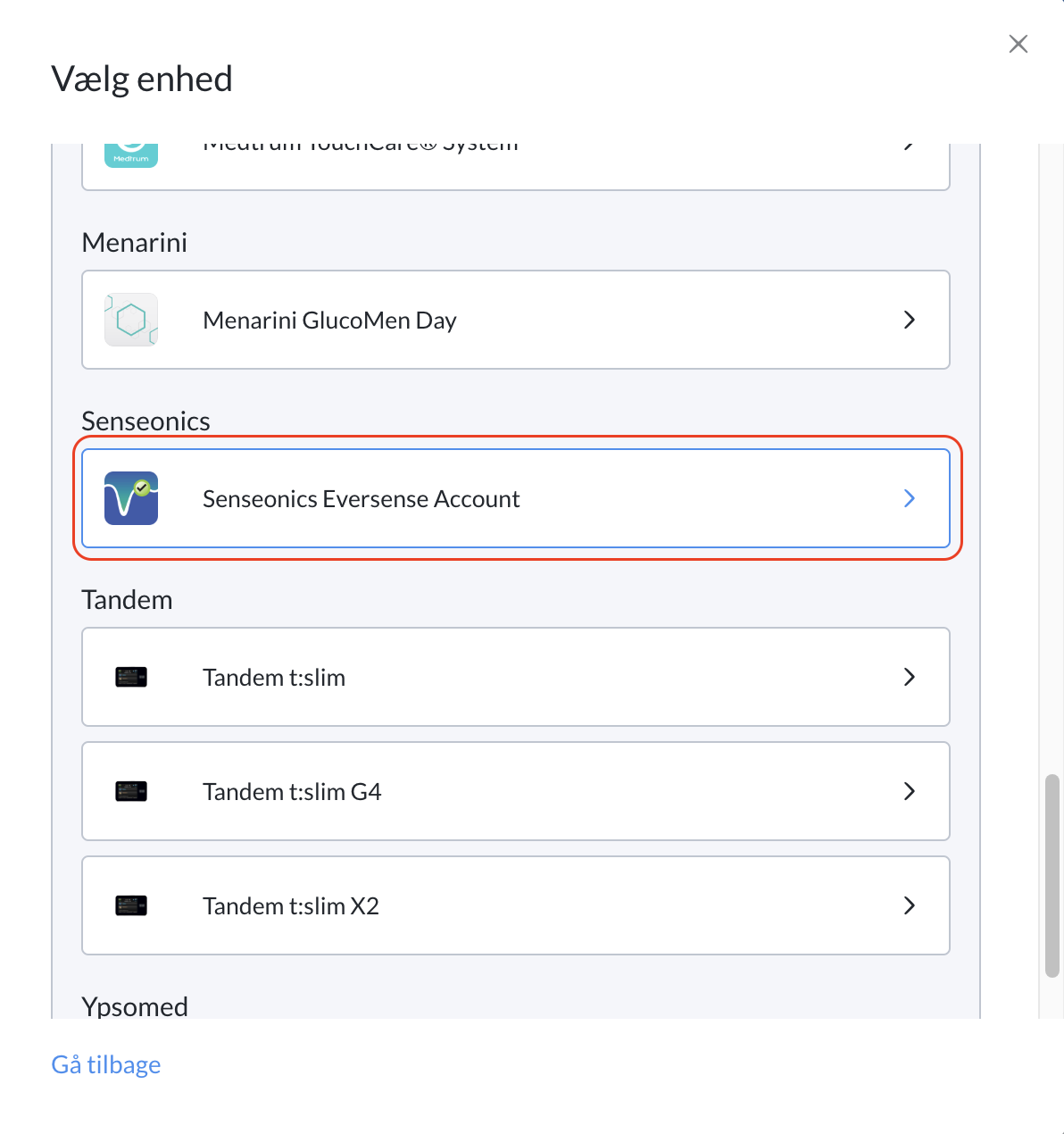Viewport: 1064px width, 1134px height.
Task: Click the Medtrum logo icon
Action: tap(131, 155)
